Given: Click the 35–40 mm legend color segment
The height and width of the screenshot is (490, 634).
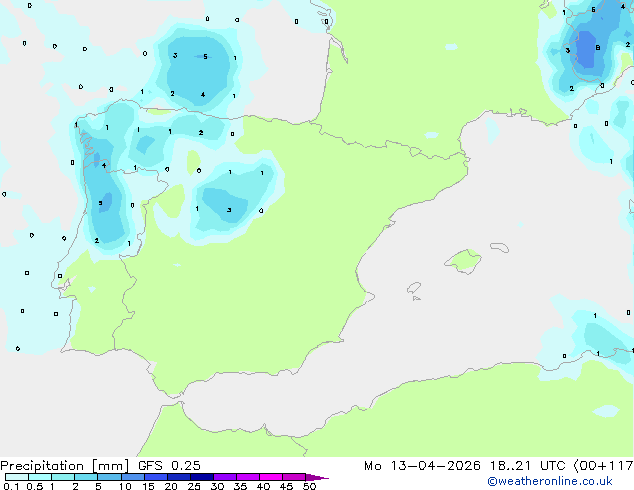Looking at the screenshot, I should pos(248,477).
